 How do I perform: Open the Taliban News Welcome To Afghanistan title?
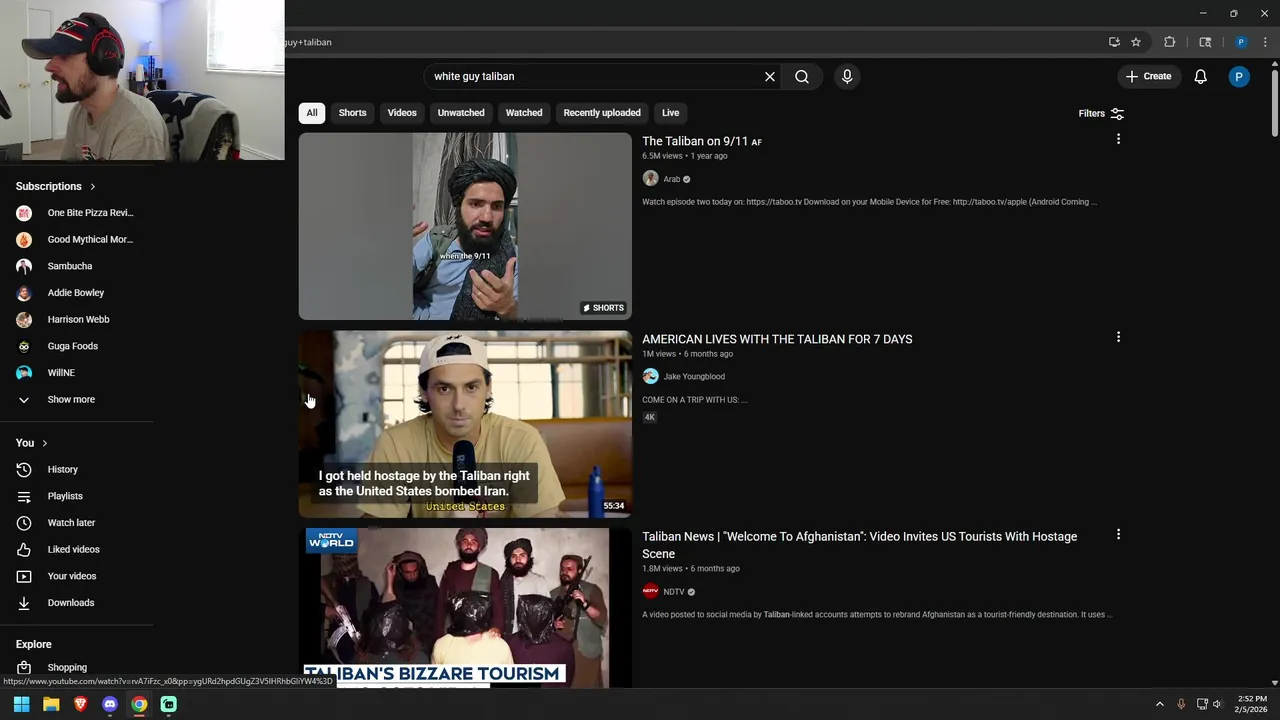(860, 545)
